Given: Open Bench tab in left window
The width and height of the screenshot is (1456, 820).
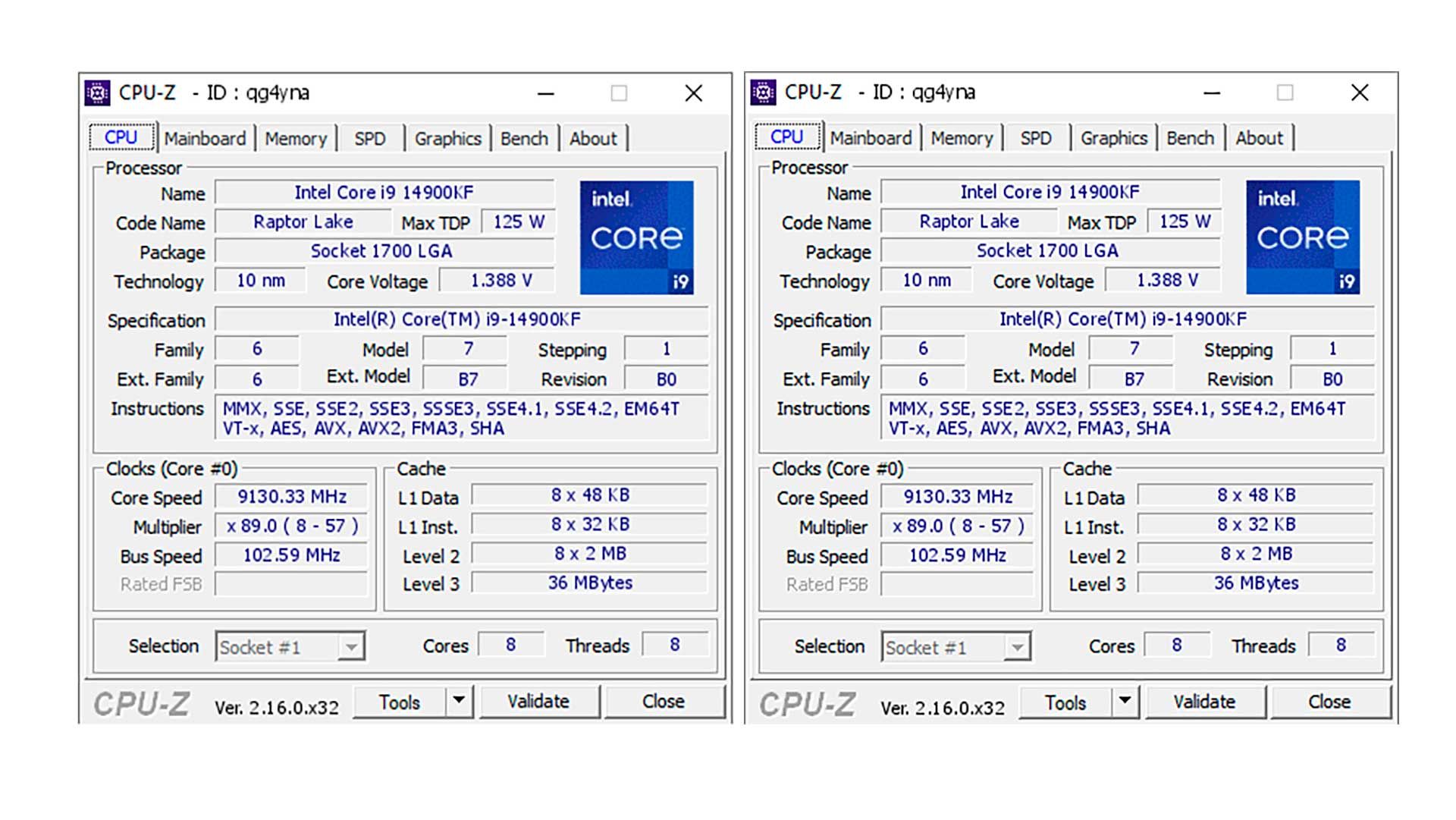Looking at the screenshot, I should 524,139.
